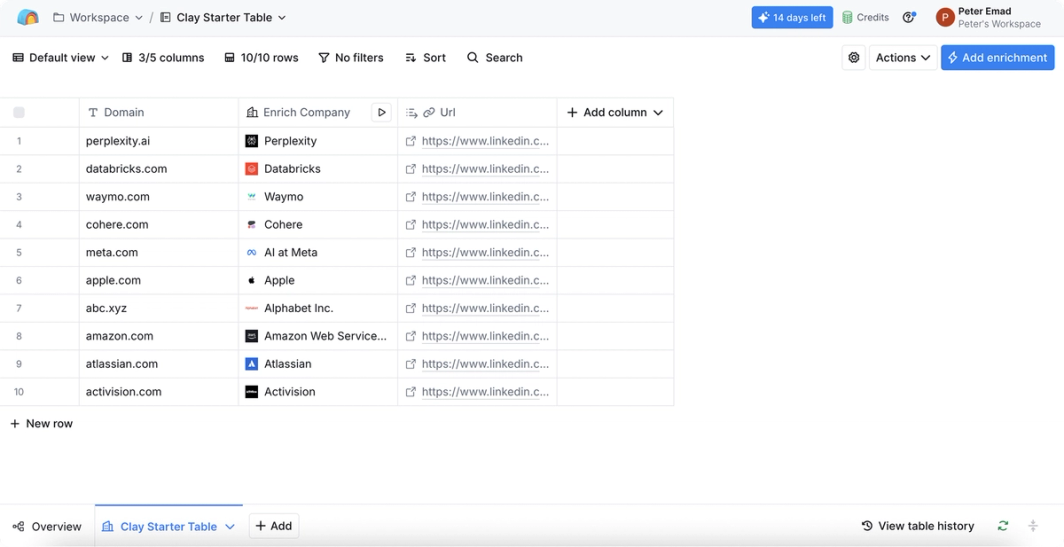Select the meta.com domain cell
This screenshot has width=1064, height=547.
(159, 252)
